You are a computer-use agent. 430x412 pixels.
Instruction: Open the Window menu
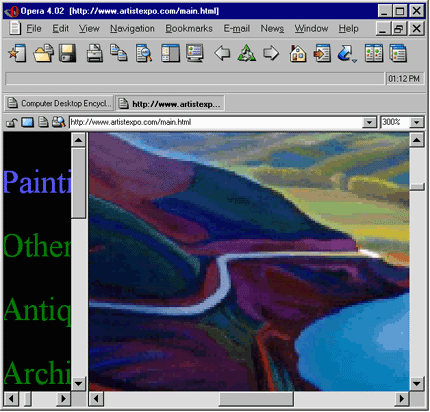click(x=311, y=29)
